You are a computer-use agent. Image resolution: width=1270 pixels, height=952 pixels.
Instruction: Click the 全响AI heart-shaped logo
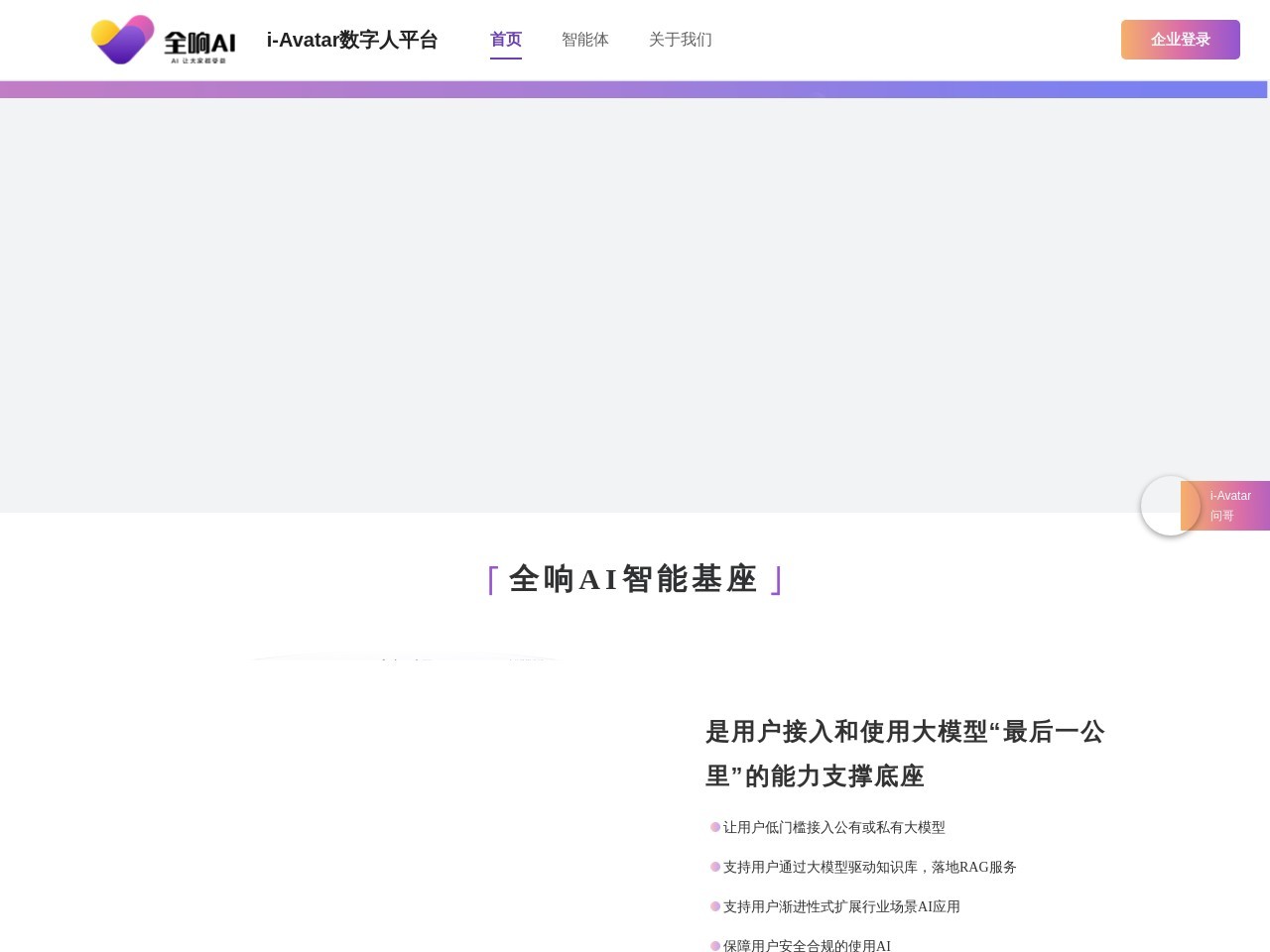click(123, 40)
